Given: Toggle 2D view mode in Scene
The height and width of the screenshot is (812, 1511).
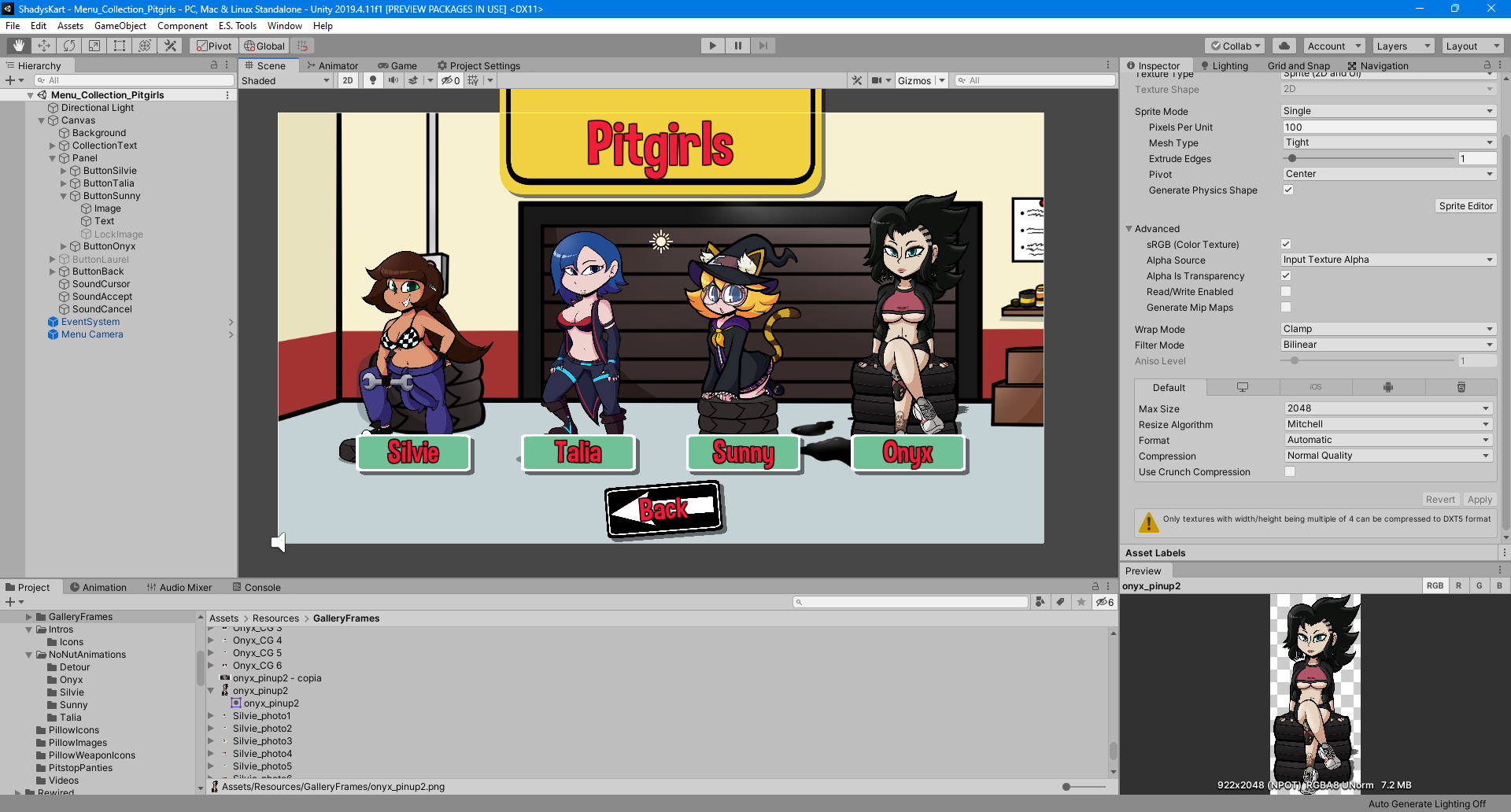Looking at the screenshot, I should (348, 80).
